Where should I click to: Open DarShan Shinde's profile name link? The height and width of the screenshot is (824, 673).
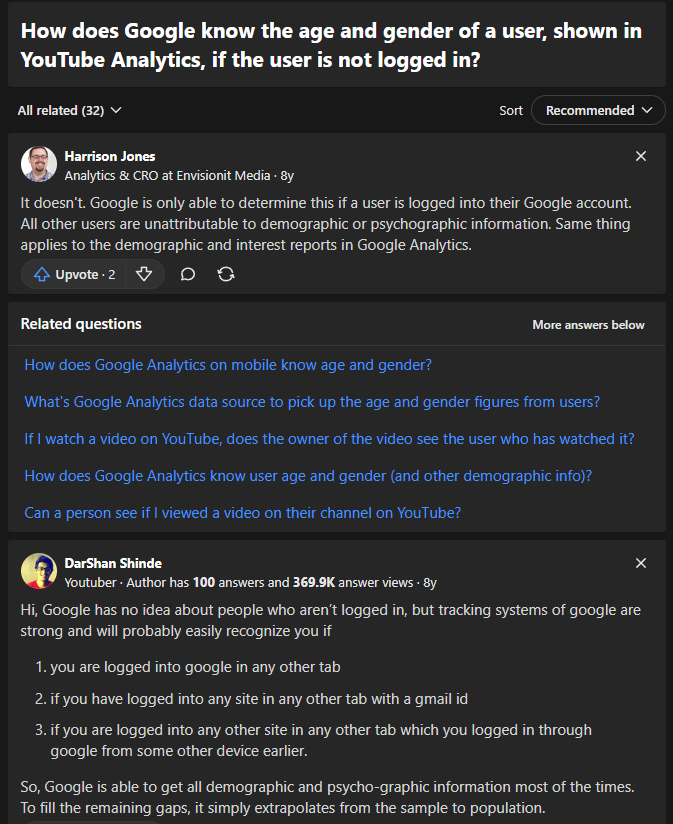(x=113, y=563)
